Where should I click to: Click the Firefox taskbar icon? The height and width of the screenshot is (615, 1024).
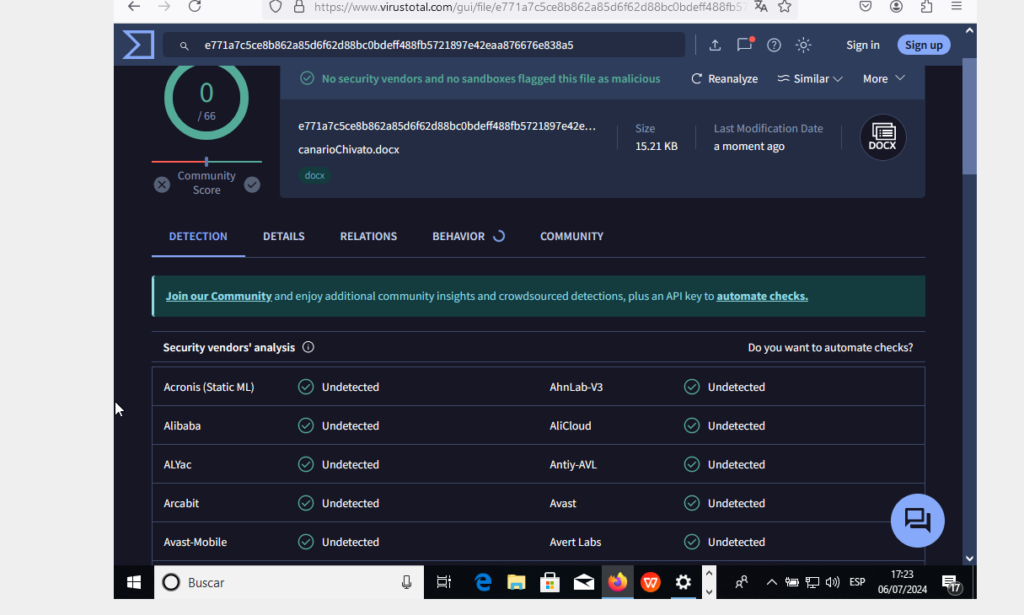[x=617, y=582]
